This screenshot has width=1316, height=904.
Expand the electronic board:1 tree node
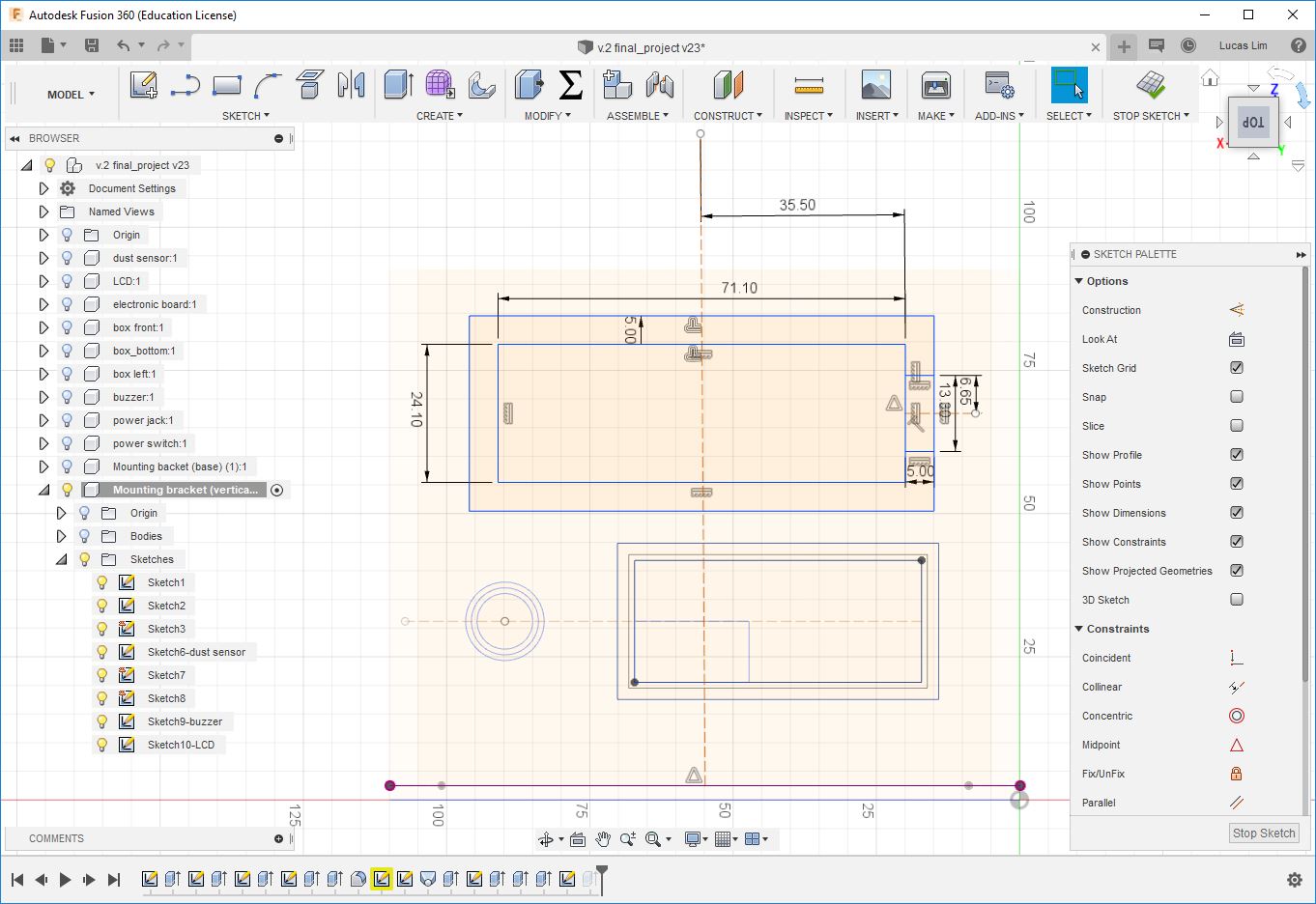coord(43,304)
